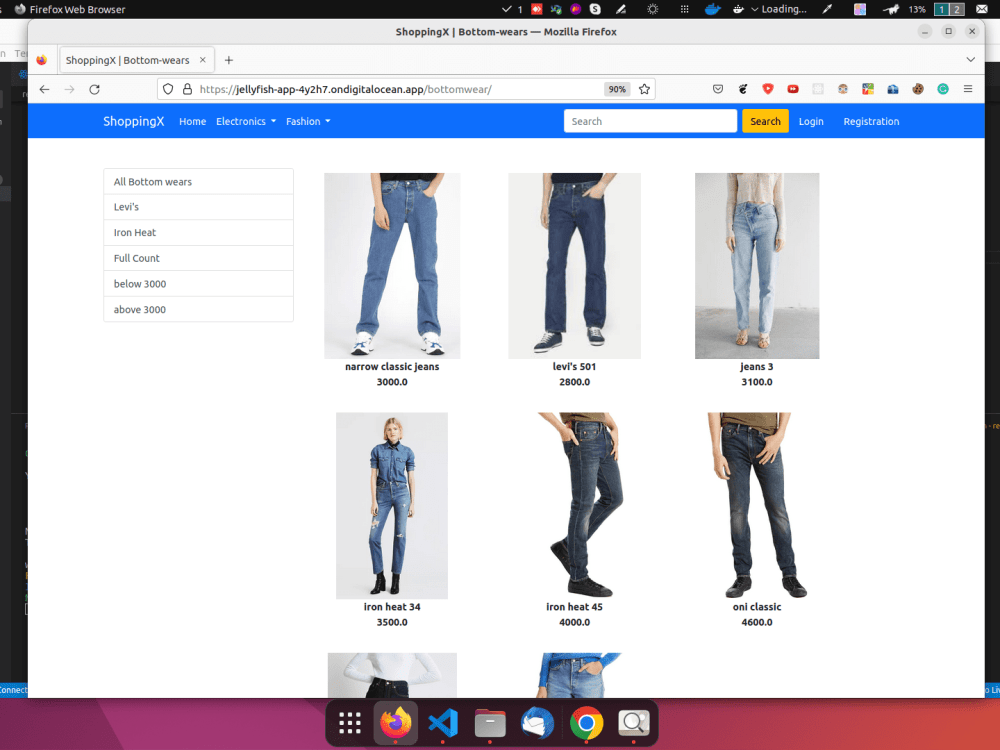1000x750 pixels.
Task: Open the Login page
Action: coord(811,121)
